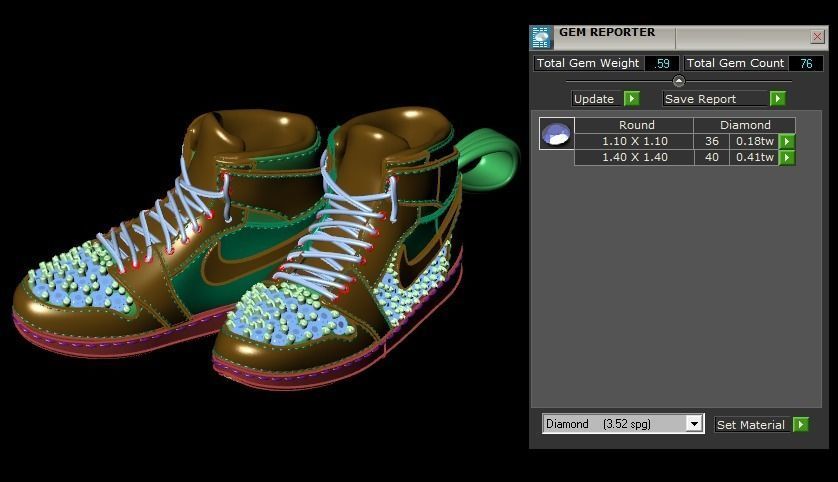Click the 0.18tw weight cell
The image size is (838, 482).
[754, 141]
